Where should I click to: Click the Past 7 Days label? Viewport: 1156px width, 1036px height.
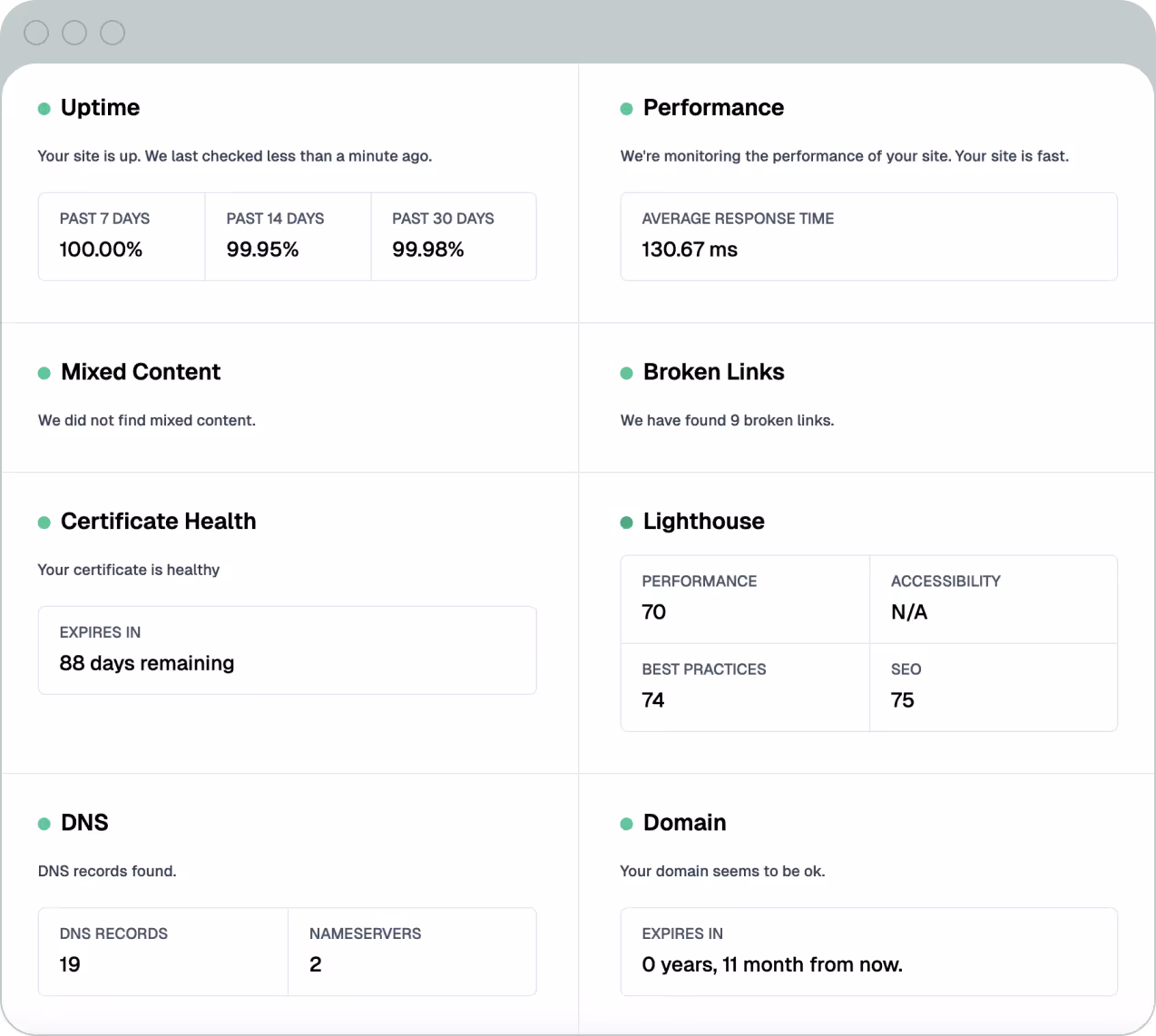[104, 219]
